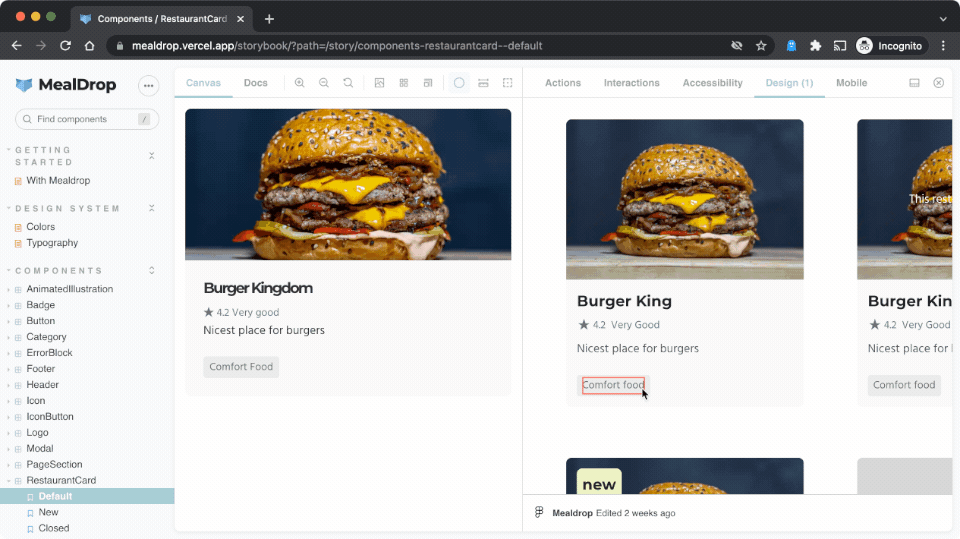Bookmark this page with star icon
The image size is (960, 539).
(x=761, y=46)
